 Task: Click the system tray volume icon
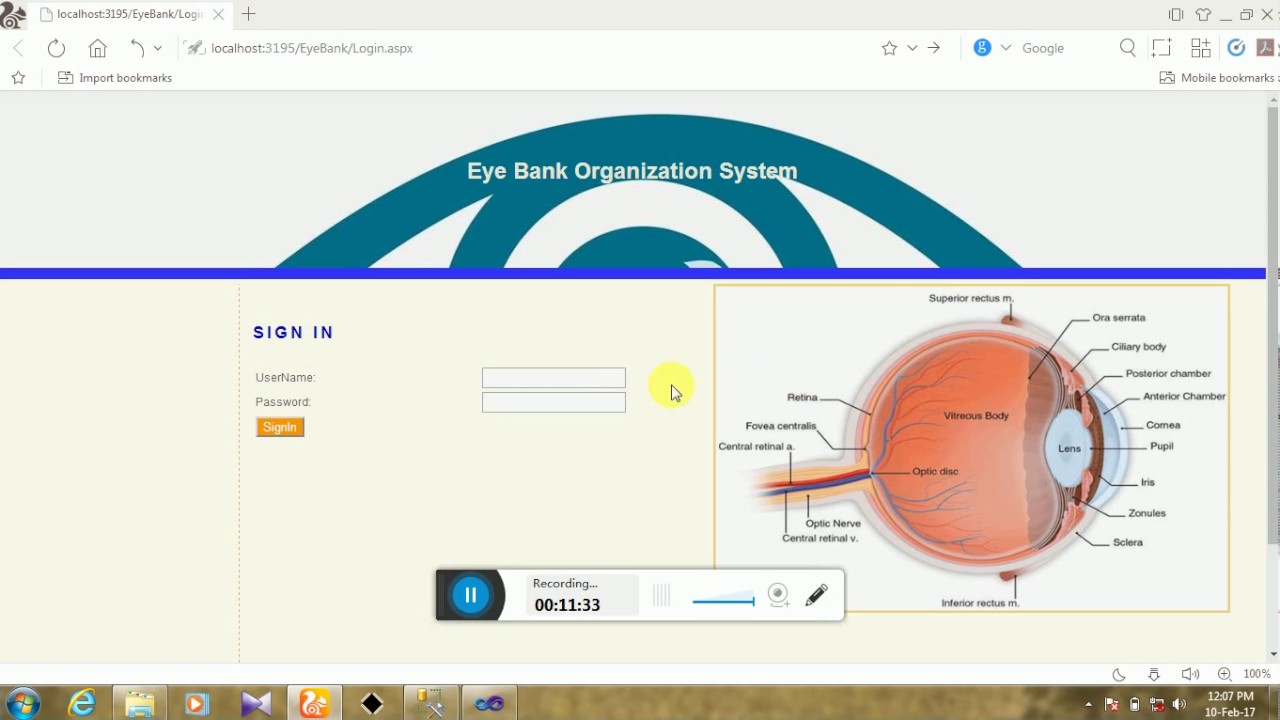(1179, 704)
